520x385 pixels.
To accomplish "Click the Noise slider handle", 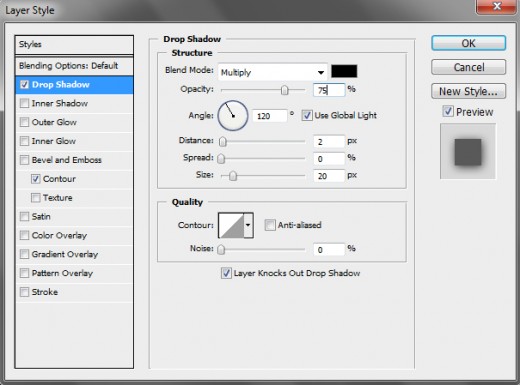I will 221,250.
